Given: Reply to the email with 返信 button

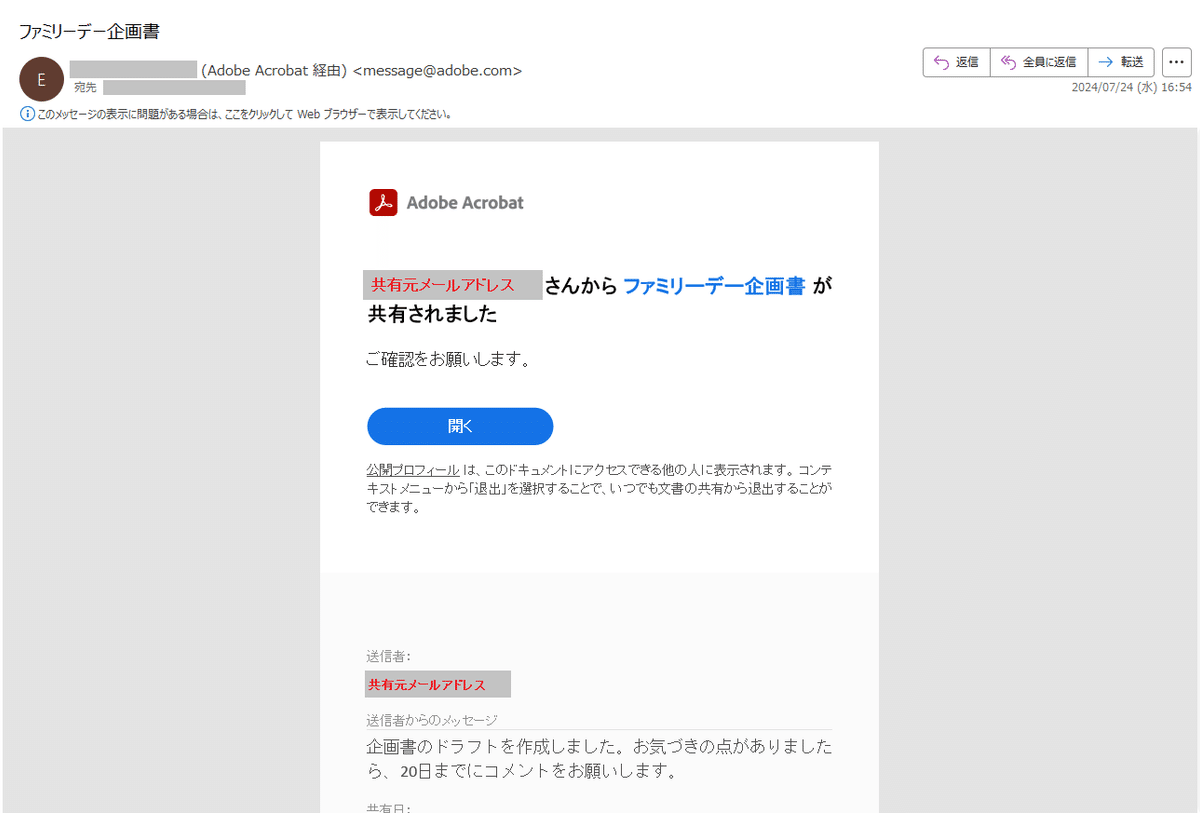Looking at the screenshot, I should point(956,62).
